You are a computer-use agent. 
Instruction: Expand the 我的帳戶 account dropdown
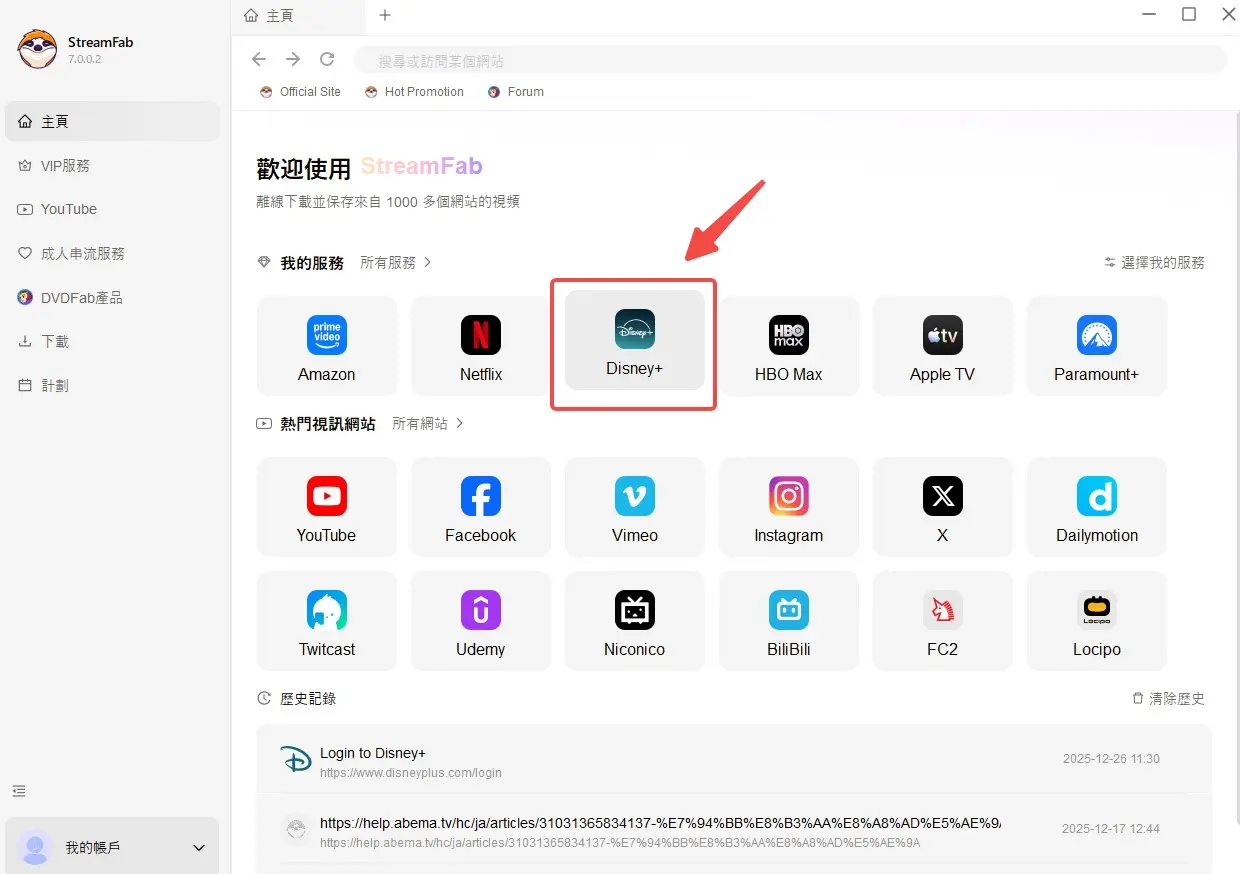coord(112,847)
